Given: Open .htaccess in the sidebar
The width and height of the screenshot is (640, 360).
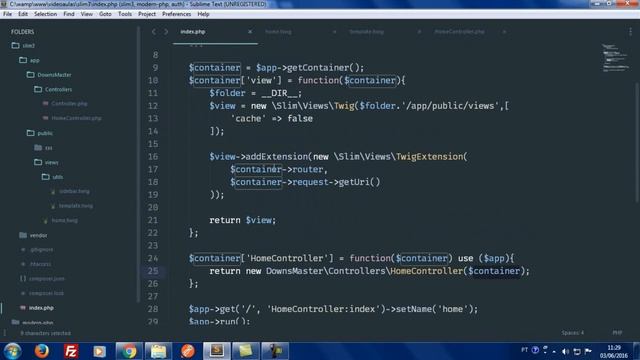Looking at the screenshot, I should [x=40, y=264].
